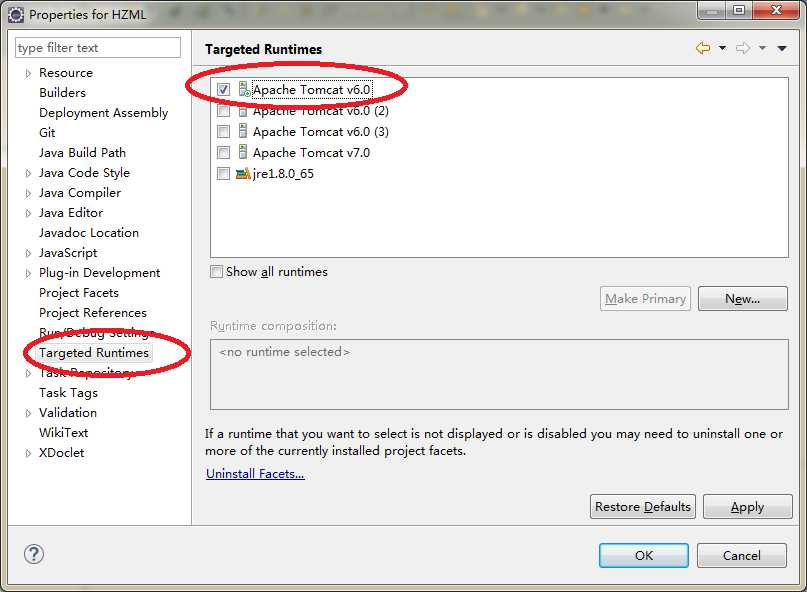Viewport: 807px width, 592px height.
Task: Check the Apache Tomcat v6.0 (2) checkbox
Action: [x=223, y=111]
